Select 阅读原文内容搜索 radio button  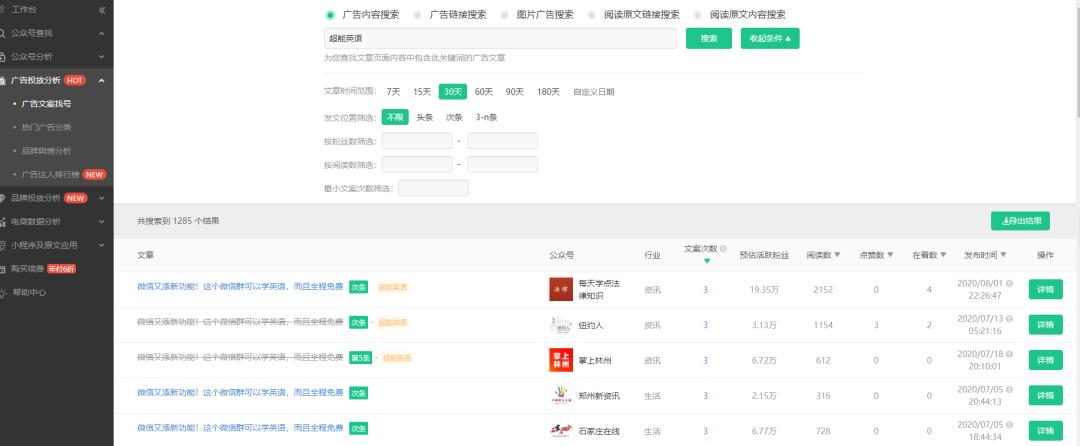coord(698,14)
